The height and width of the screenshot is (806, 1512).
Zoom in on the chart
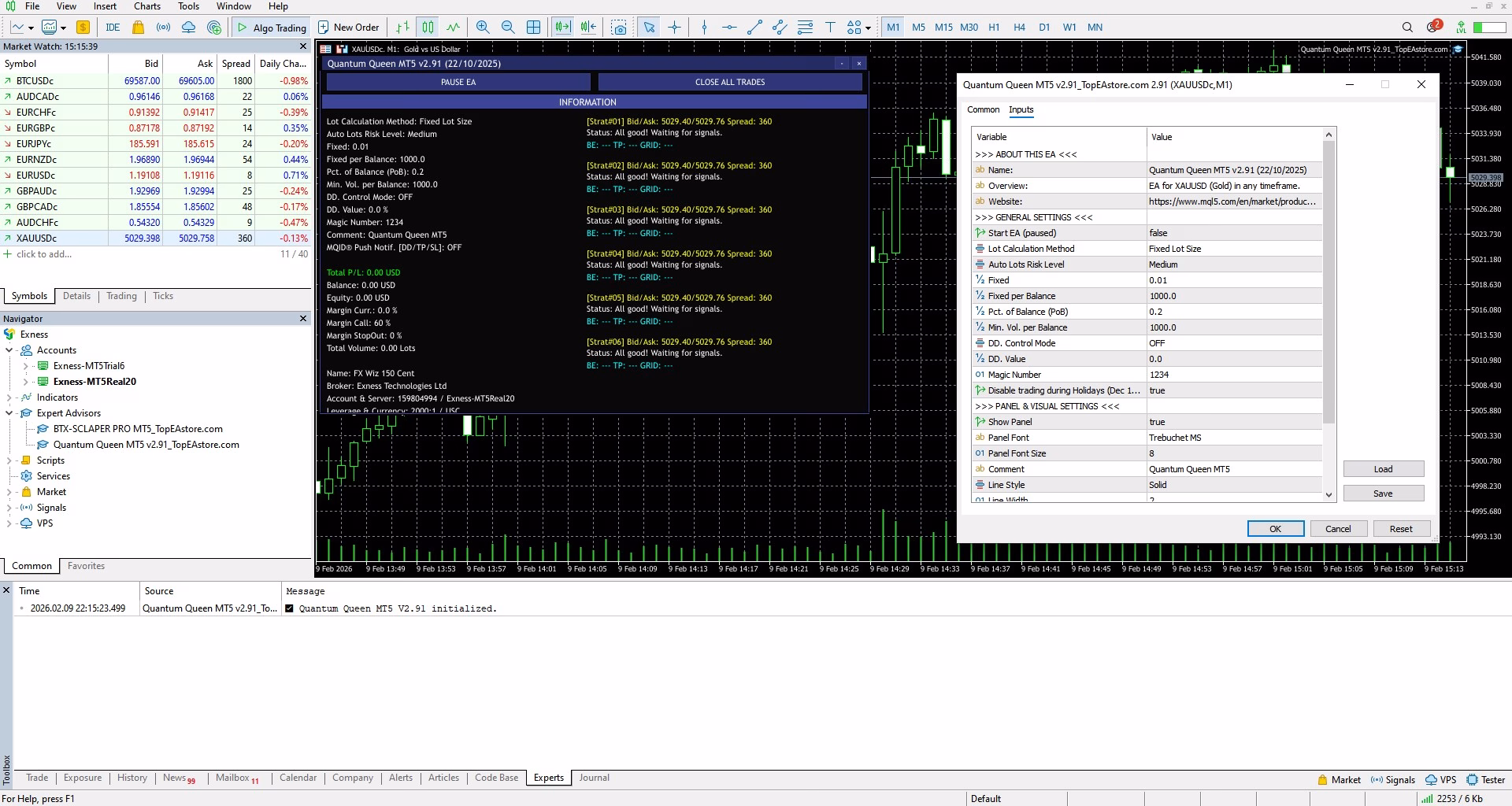[x=483, y=27]
